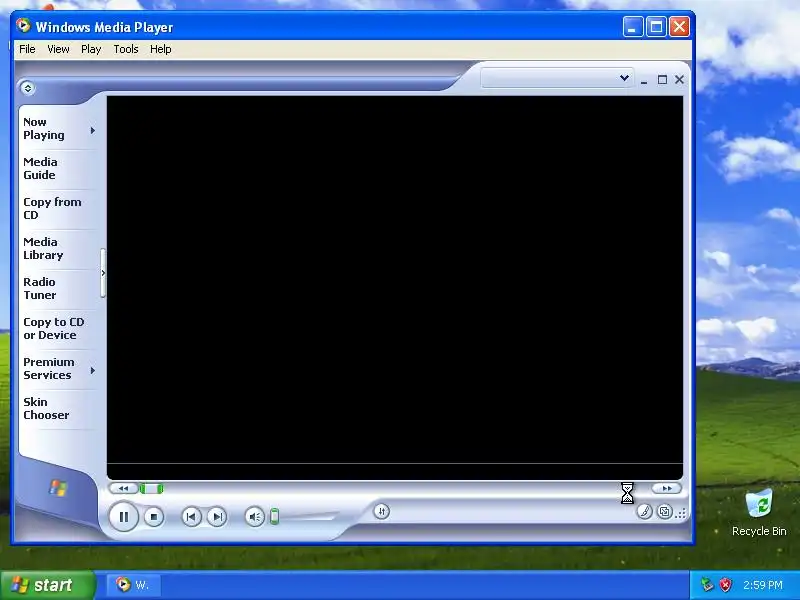
Task: Pause playback with the Pause button
Action: 123,517
